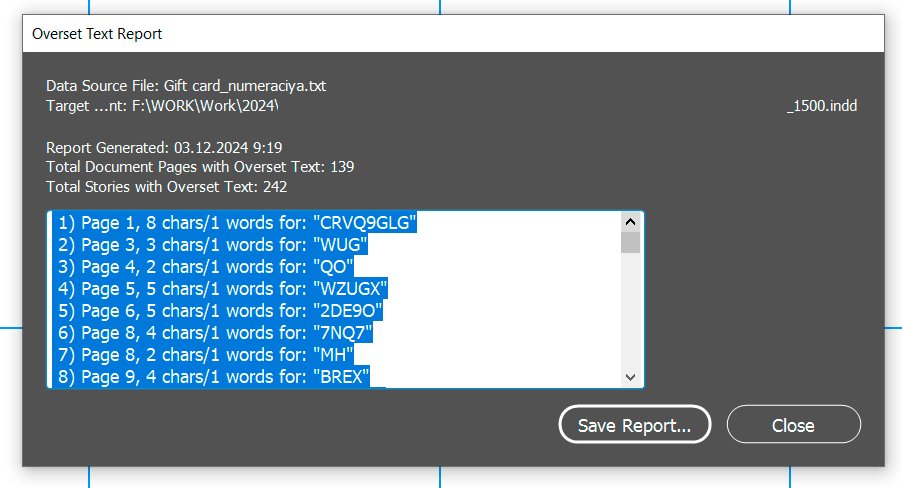Select row 2 for "WUG"
Image resolution: width=902 pixels, height=488 pixels.
212,245
